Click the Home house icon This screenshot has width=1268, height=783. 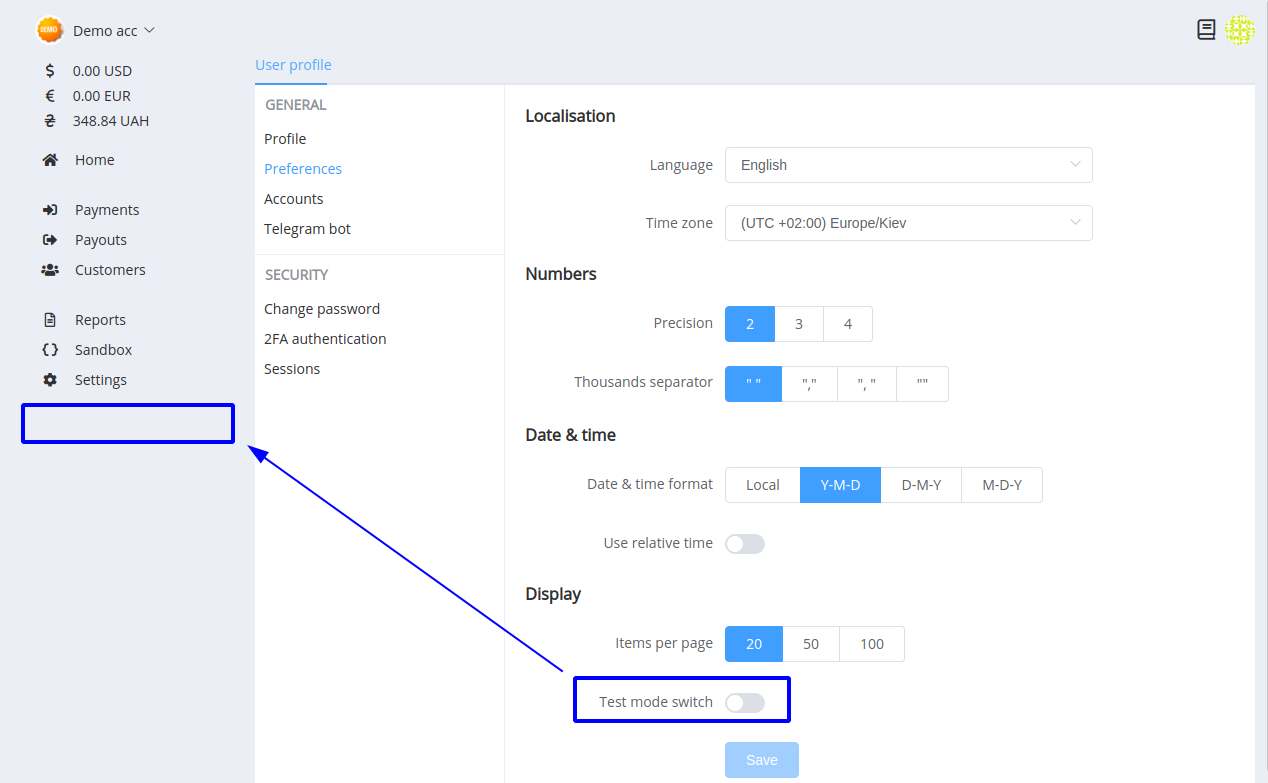pos(50,160)
